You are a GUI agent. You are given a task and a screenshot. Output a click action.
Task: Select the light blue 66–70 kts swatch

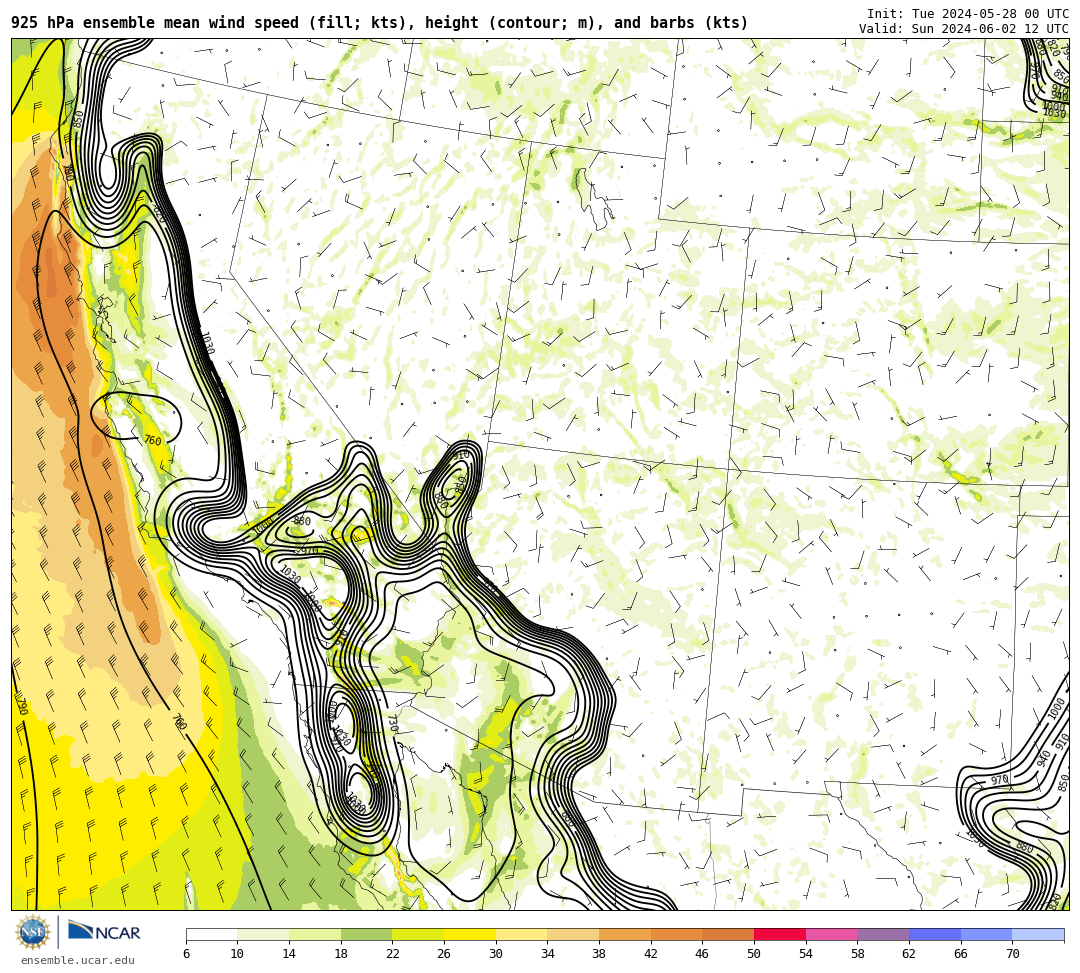pyautogui.click(x=986, y=934)
